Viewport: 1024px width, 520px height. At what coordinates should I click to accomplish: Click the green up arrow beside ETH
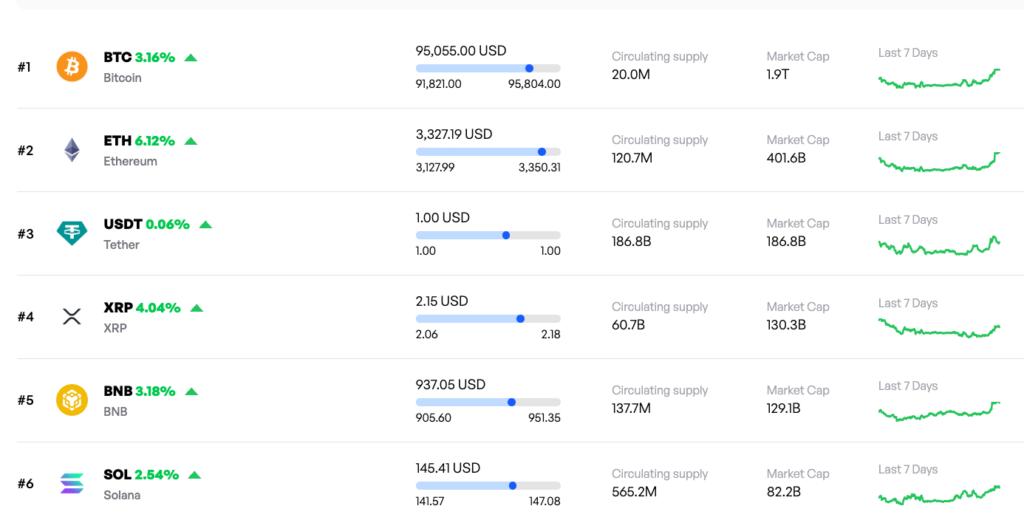[191, 141]
